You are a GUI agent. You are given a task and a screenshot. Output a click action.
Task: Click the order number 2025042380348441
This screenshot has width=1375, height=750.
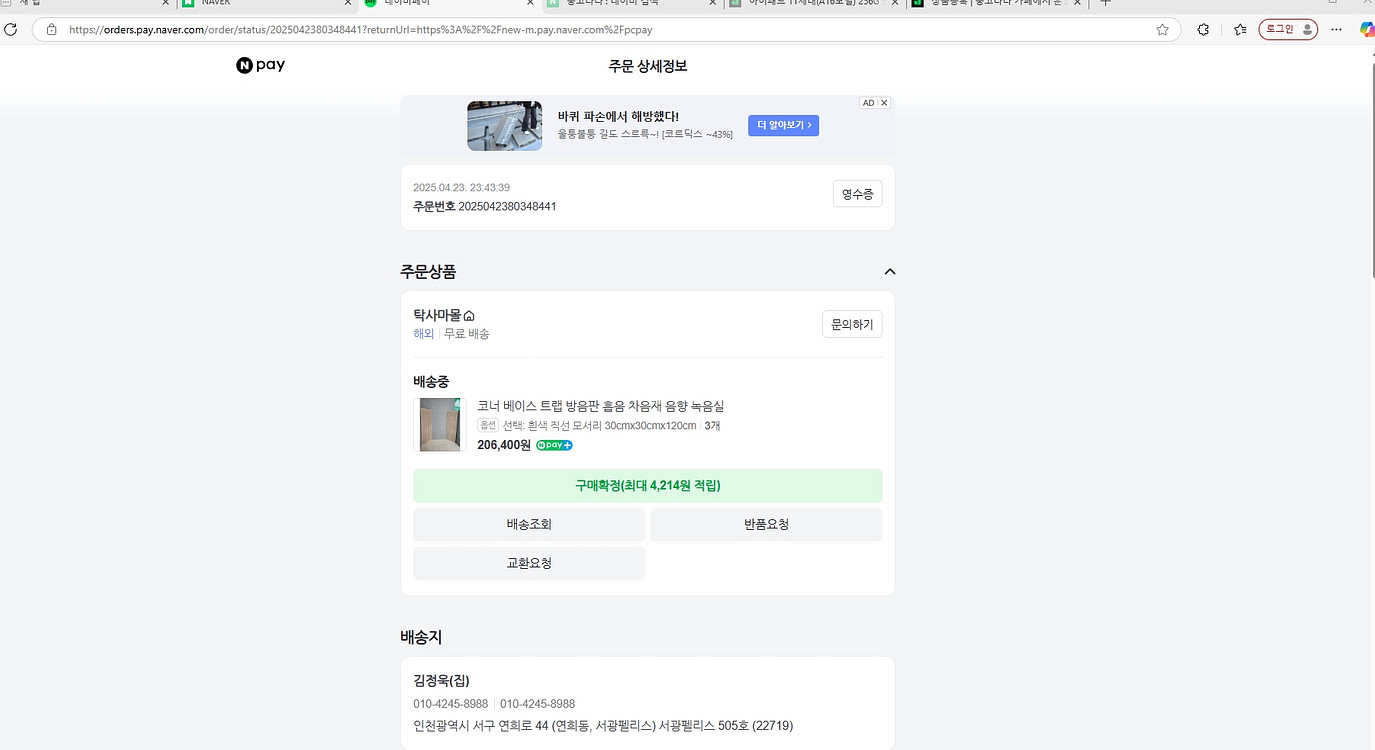pos(507,206)
